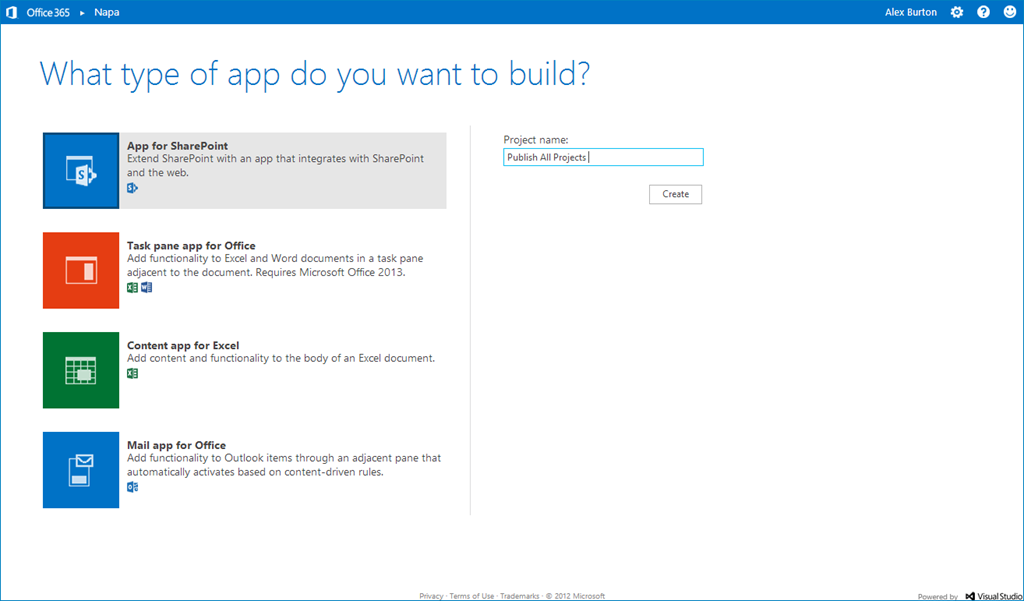
Task: Open the help question mark icon
Action: pyautogui.click(x=984, y=12)
